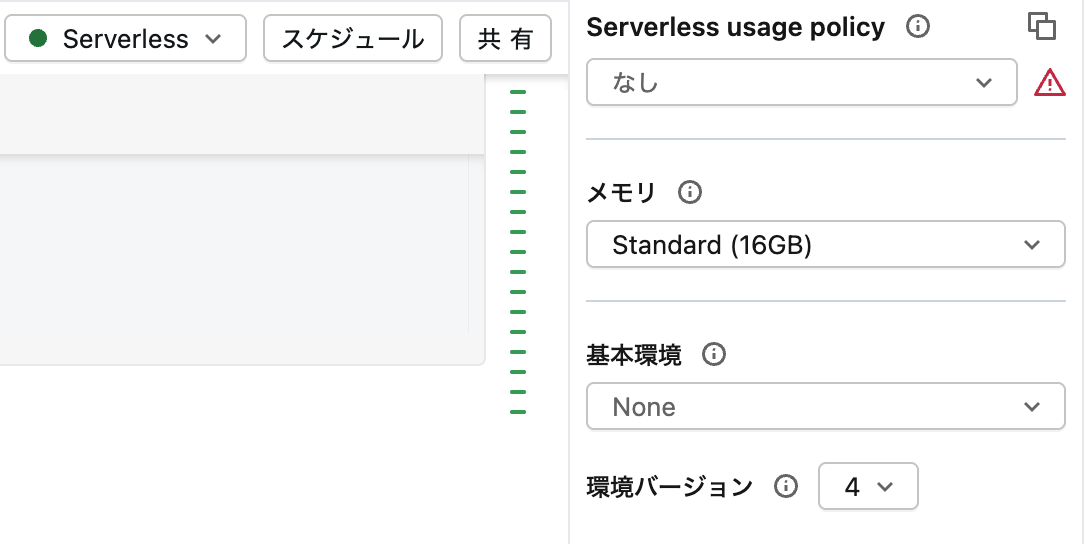Open the None base environment dropdown

826,406
